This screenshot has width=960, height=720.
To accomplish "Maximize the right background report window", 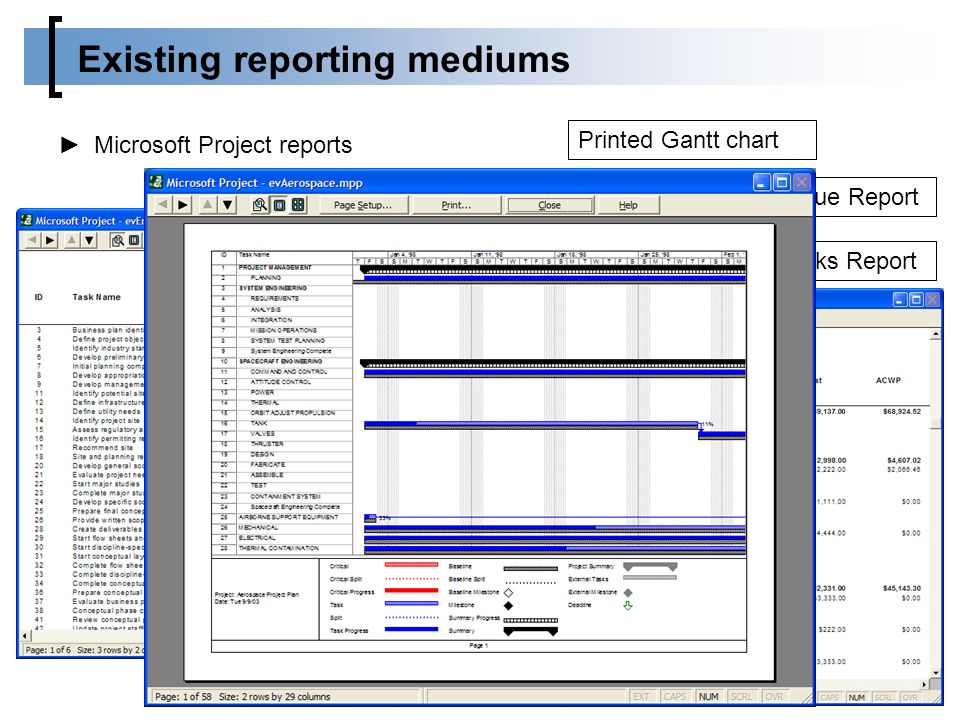I will tap(916, 299).
